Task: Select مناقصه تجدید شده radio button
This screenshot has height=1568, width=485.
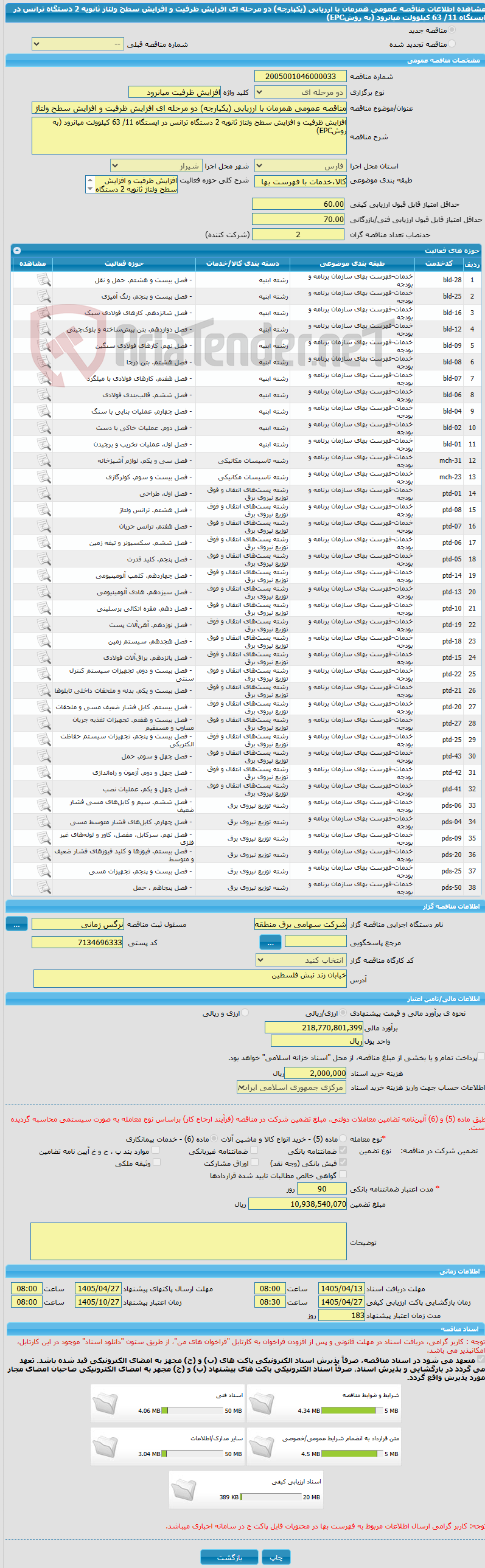Action: (452, 44)
